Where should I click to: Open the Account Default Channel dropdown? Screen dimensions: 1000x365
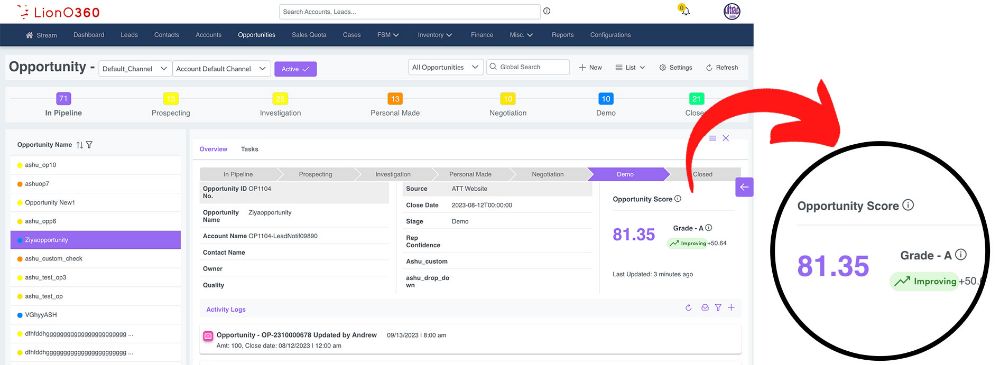222,69
